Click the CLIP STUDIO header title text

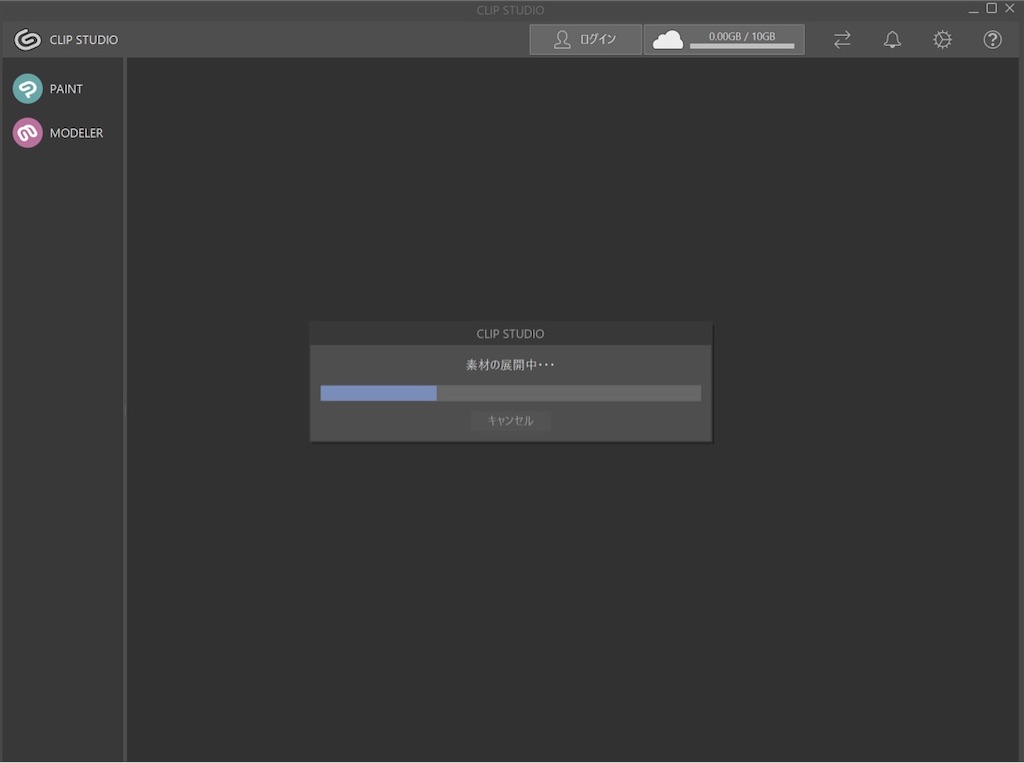tap(84, 40)
